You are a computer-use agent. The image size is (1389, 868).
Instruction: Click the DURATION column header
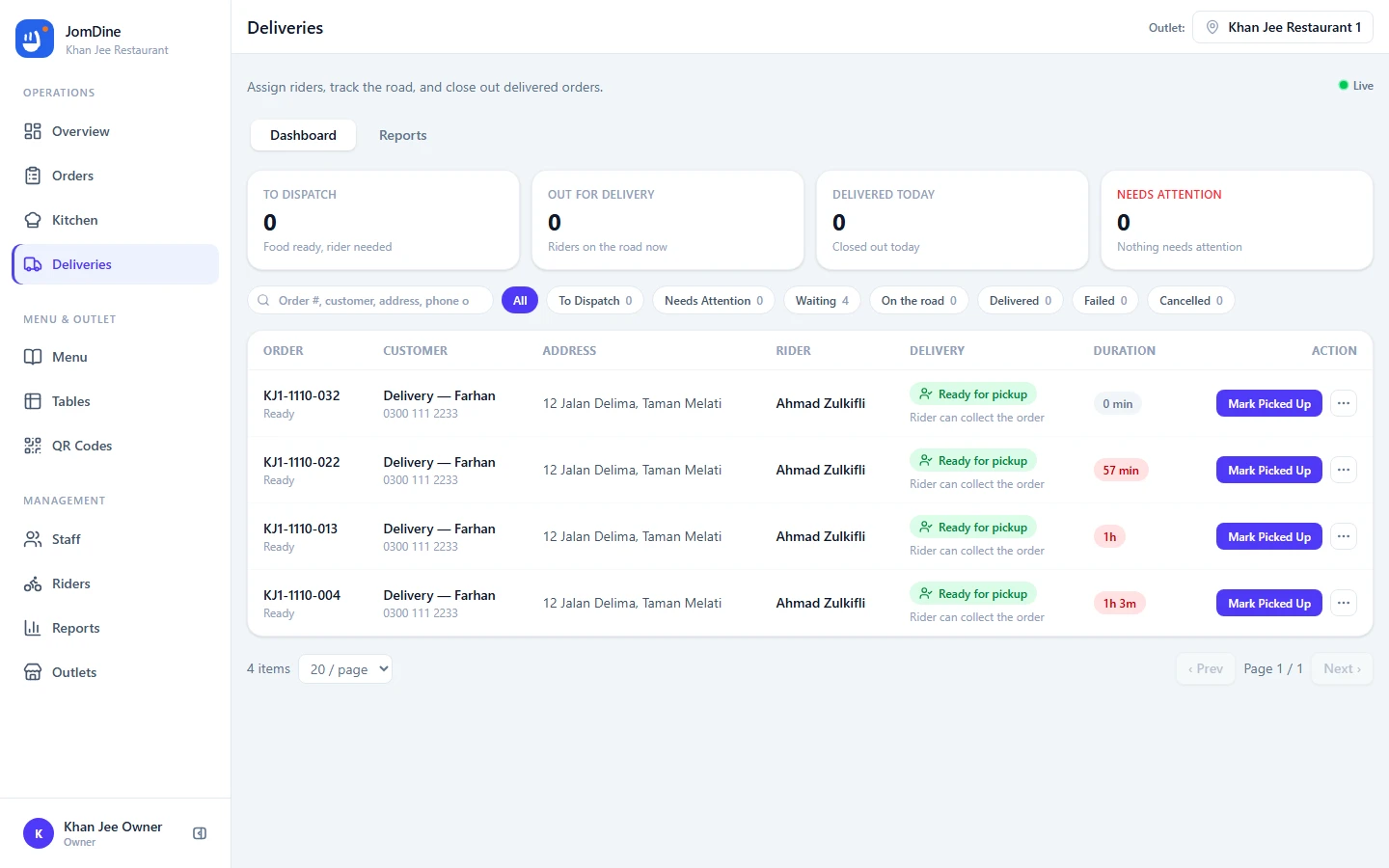(x=1124, y=351)
